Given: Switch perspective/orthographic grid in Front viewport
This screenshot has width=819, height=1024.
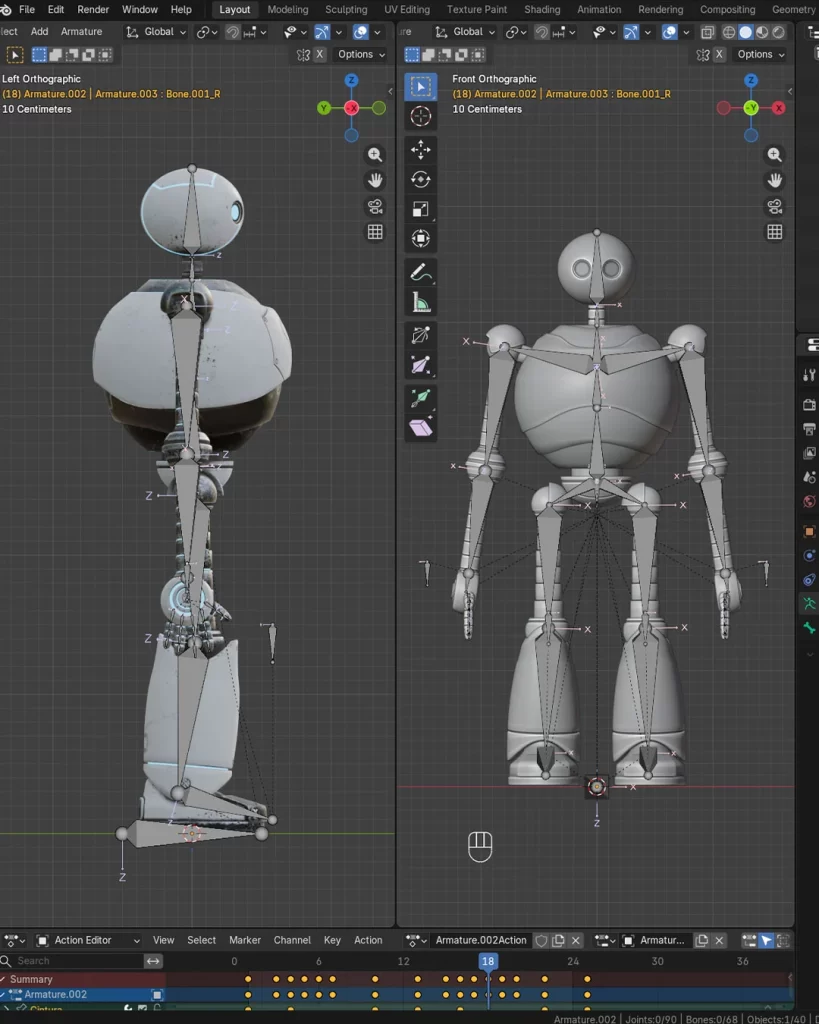Looking at the screenshot, I should point(775,232).
